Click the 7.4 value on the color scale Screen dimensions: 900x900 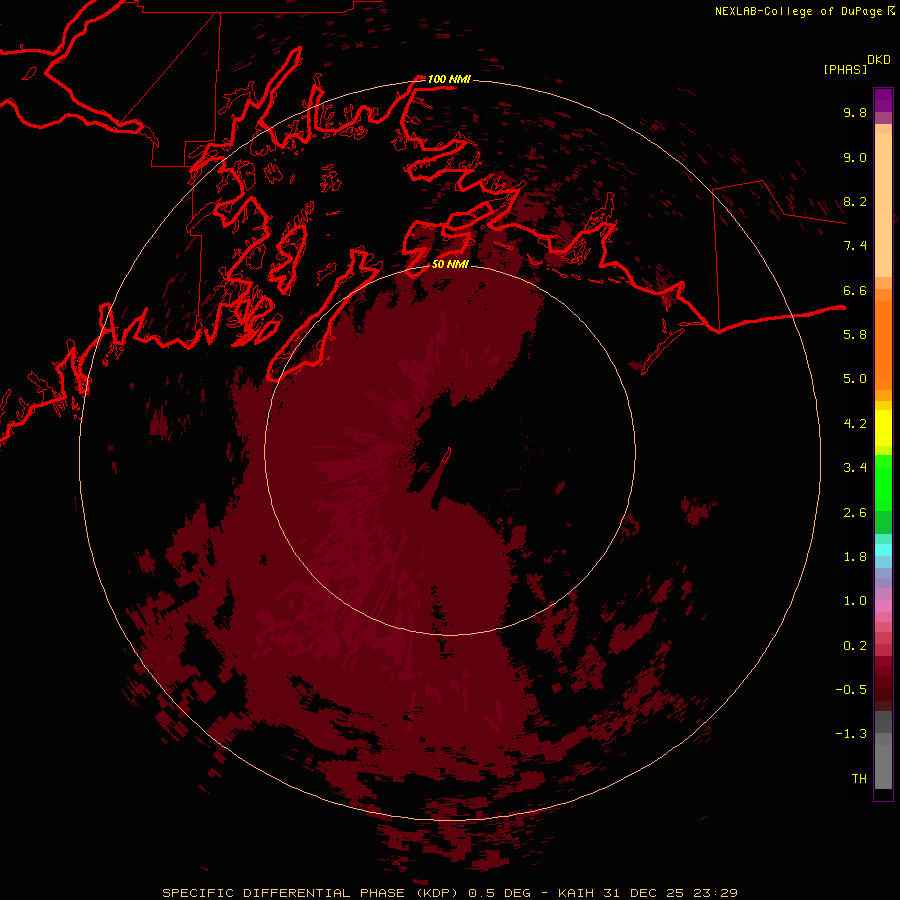point(855,246)
